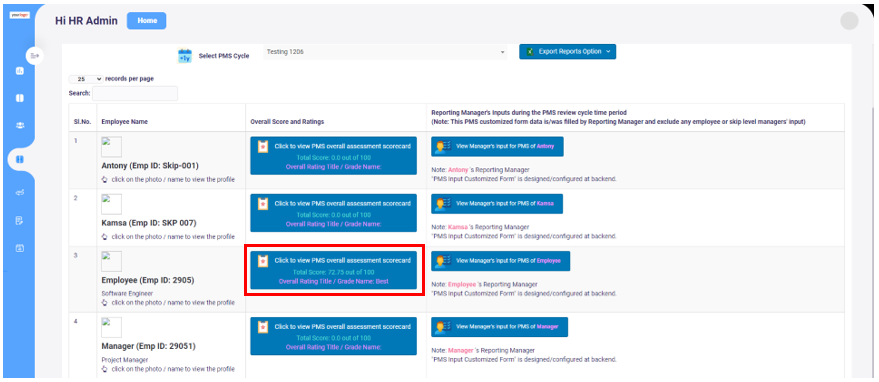Screen dimensions: 879x382
Task: Click the person icon on Kamsa's manager input button
Action: pyautogui.click(x=443, y=204)
